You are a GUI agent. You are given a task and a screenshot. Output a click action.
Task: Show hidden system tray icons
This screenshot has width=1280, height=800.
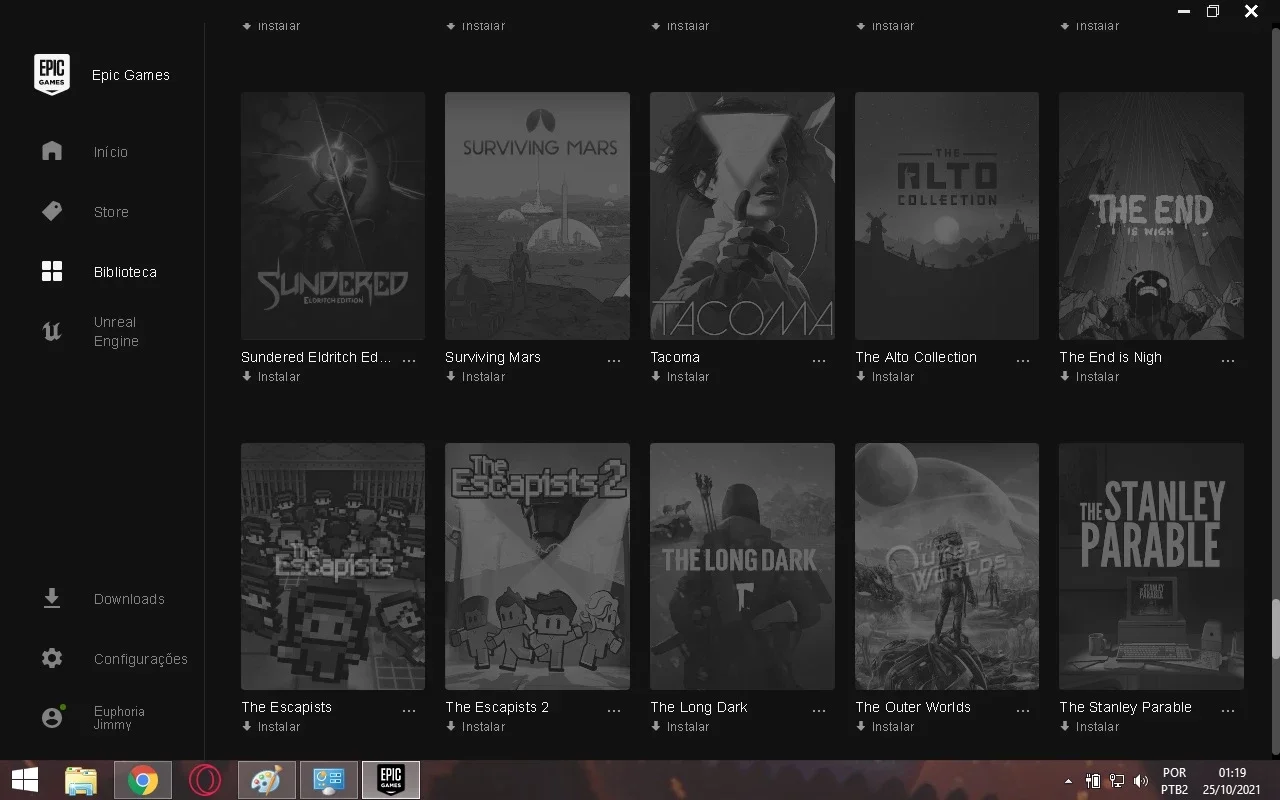pyautogui.click(x=1069, y=781)
